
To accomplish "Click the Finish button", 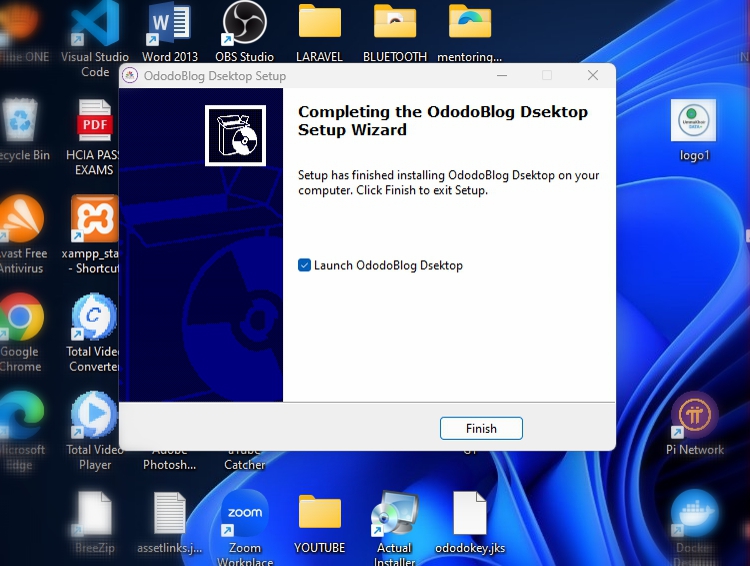I will tap(481, 428).
